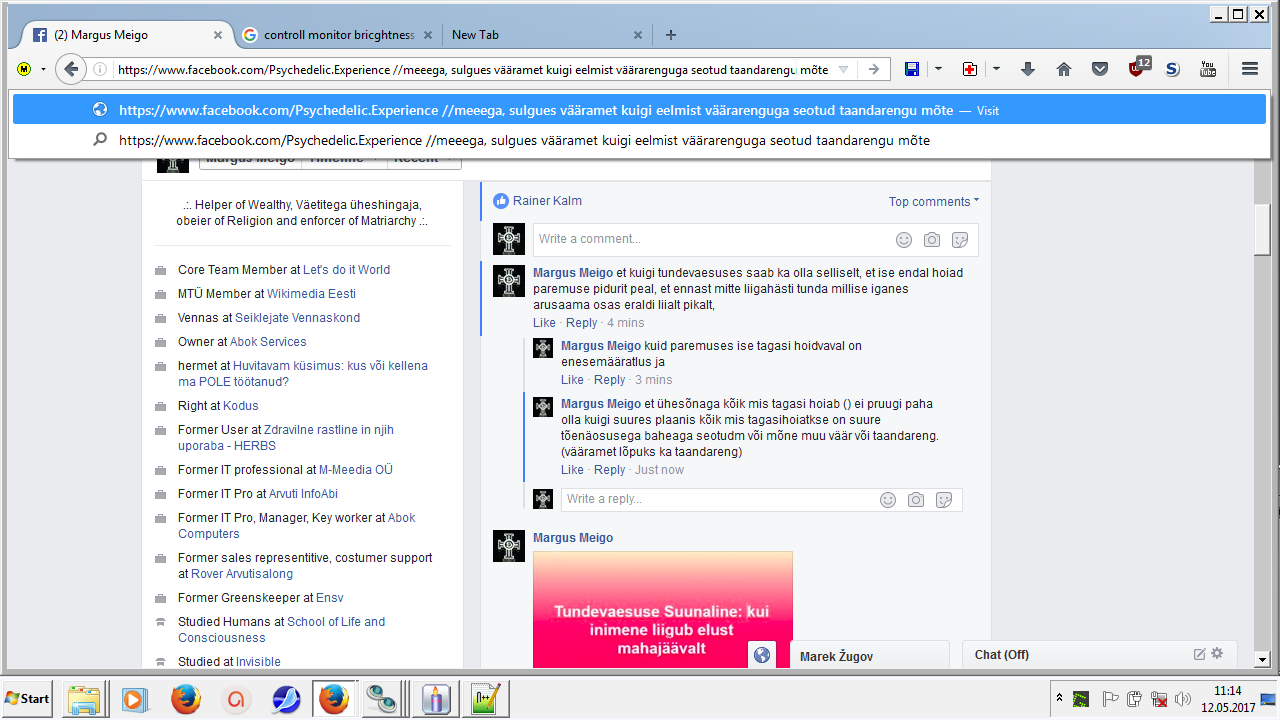Screen dimensions: 1280x720
Task: Click the YouTube extension icon
Action: 1208,69
